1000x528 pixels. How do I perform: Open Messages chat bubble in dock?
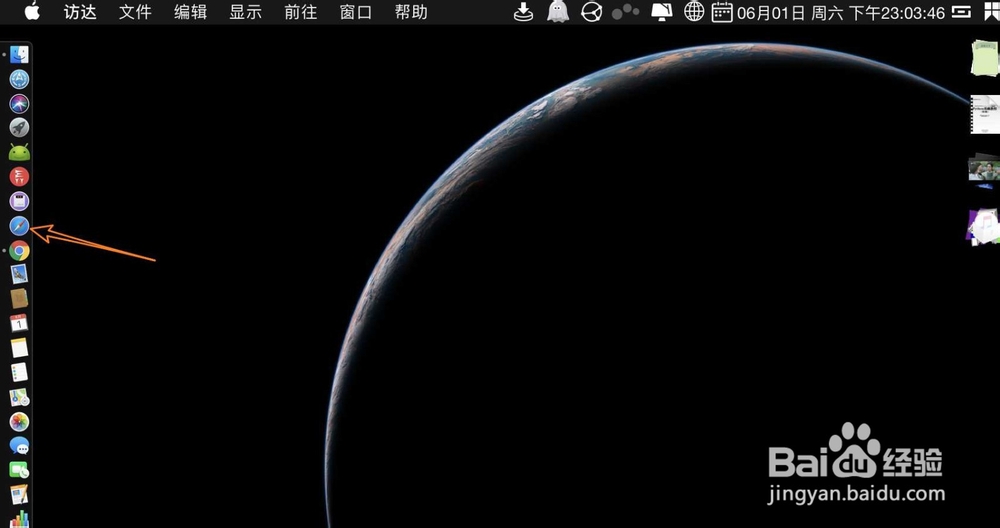tap(19, 446)
